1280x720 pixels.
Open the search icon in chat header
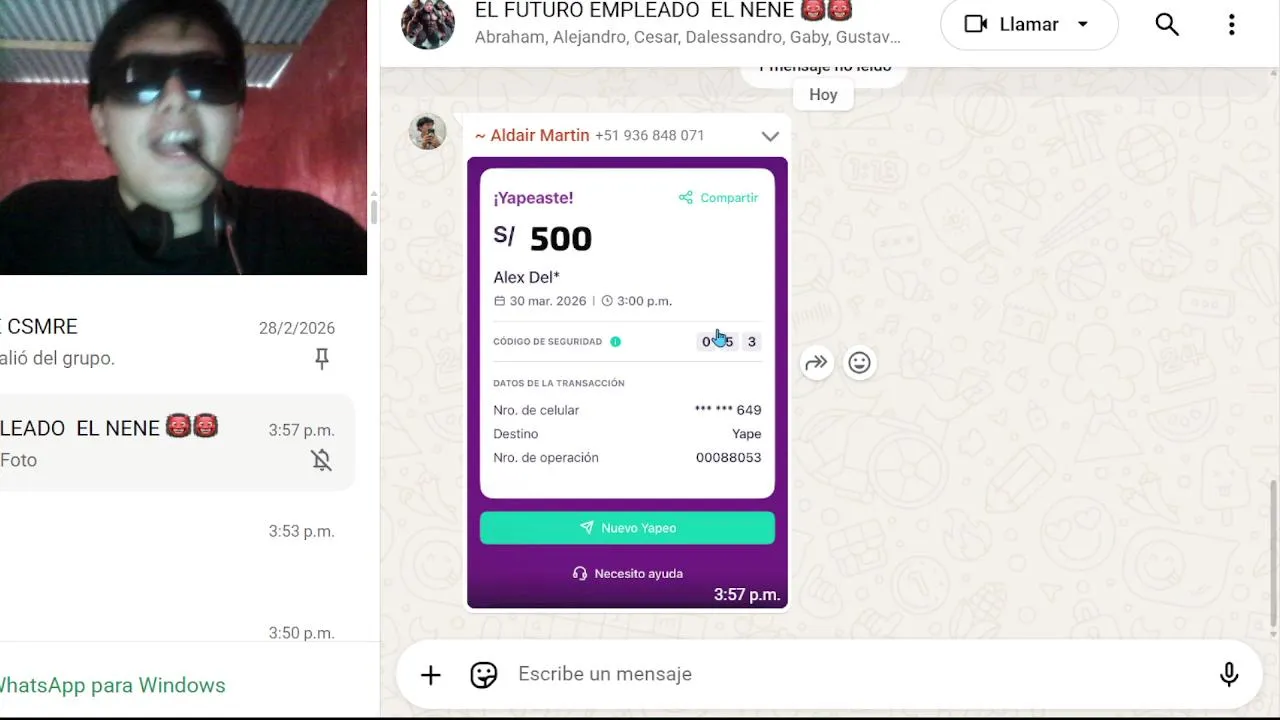(1167, 24)
